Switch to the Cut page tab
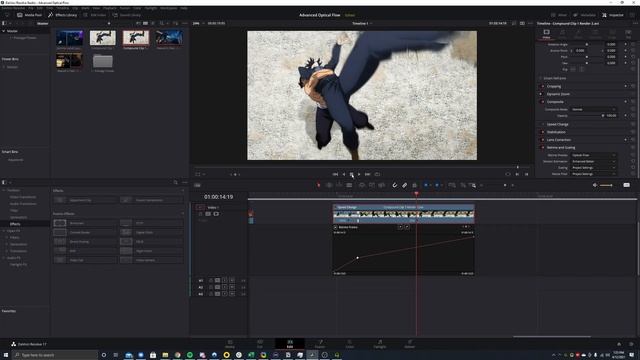This screenshot has height=360, width=640. 260,344
